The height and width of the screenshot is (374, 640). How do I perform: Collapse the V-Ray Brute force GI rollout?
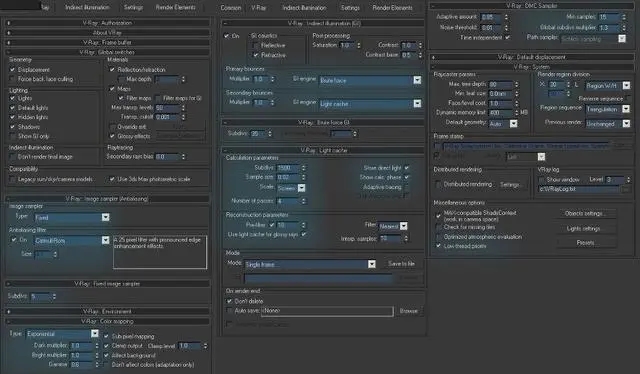324,122
